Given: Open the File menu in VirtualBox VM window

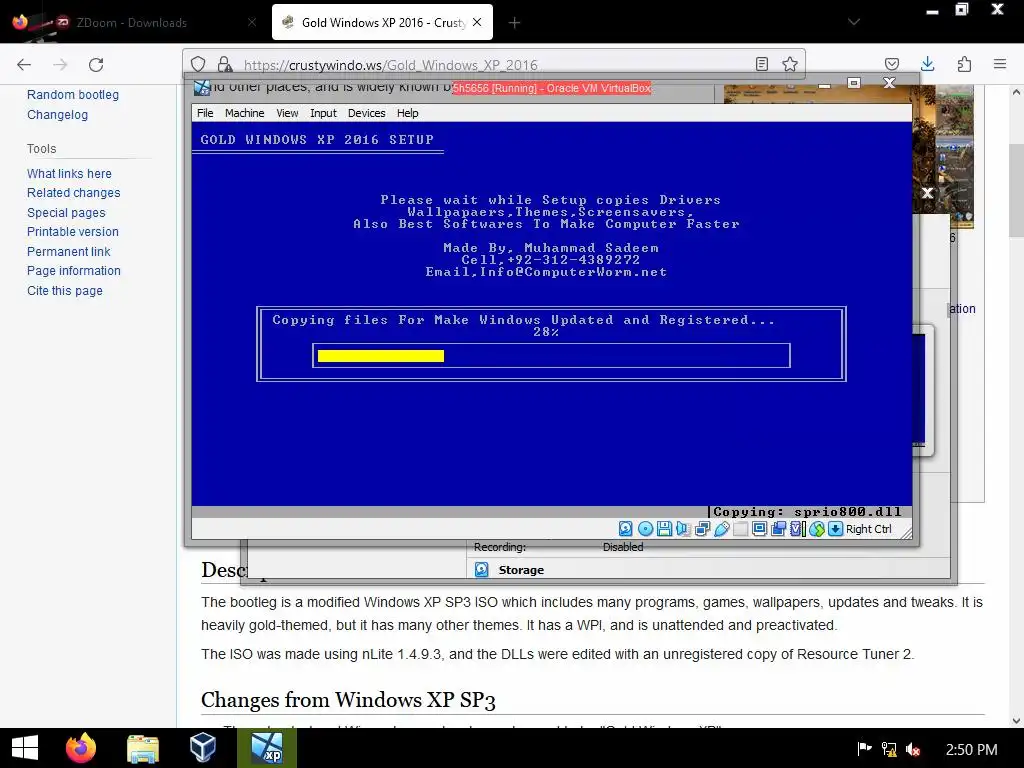Looking at the screenshot, I should pos(205,113).
